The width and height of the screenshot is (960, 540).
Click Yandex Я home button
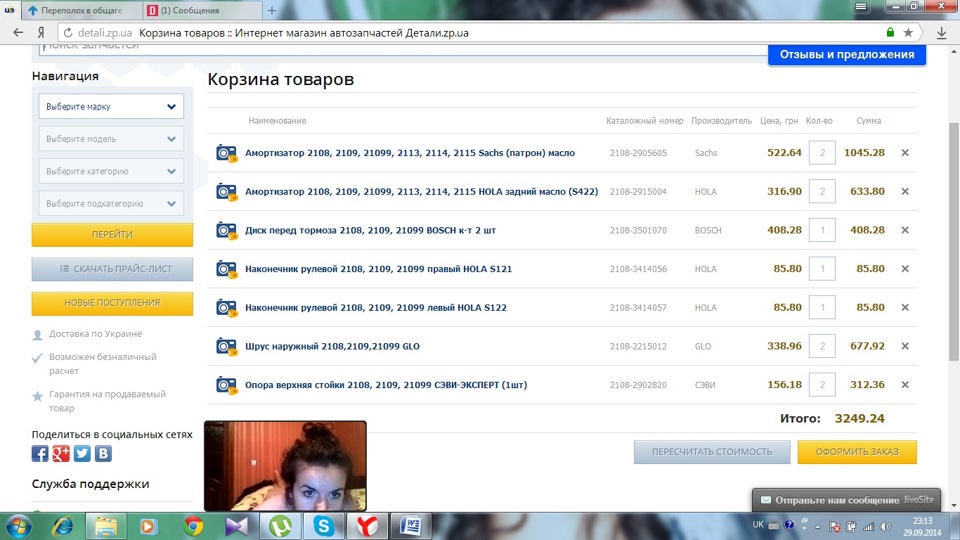click(x=41, y=33)
